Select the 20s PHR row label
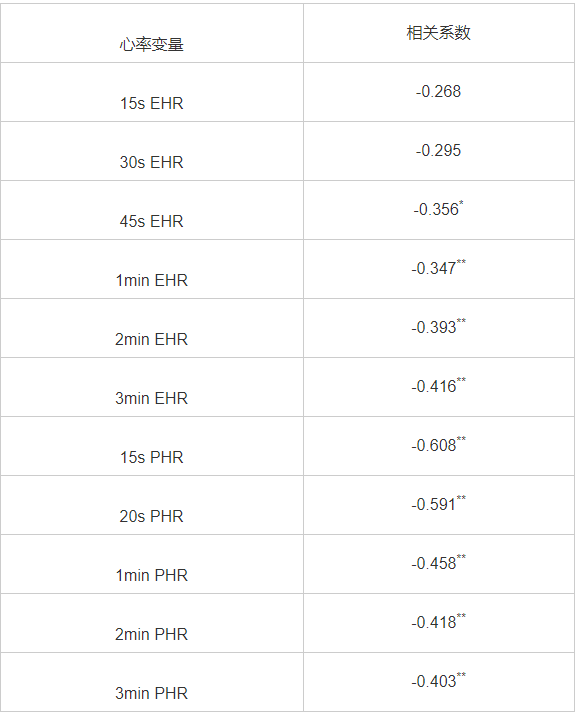This screenshot has height=716, width=580. click(152, 516)
